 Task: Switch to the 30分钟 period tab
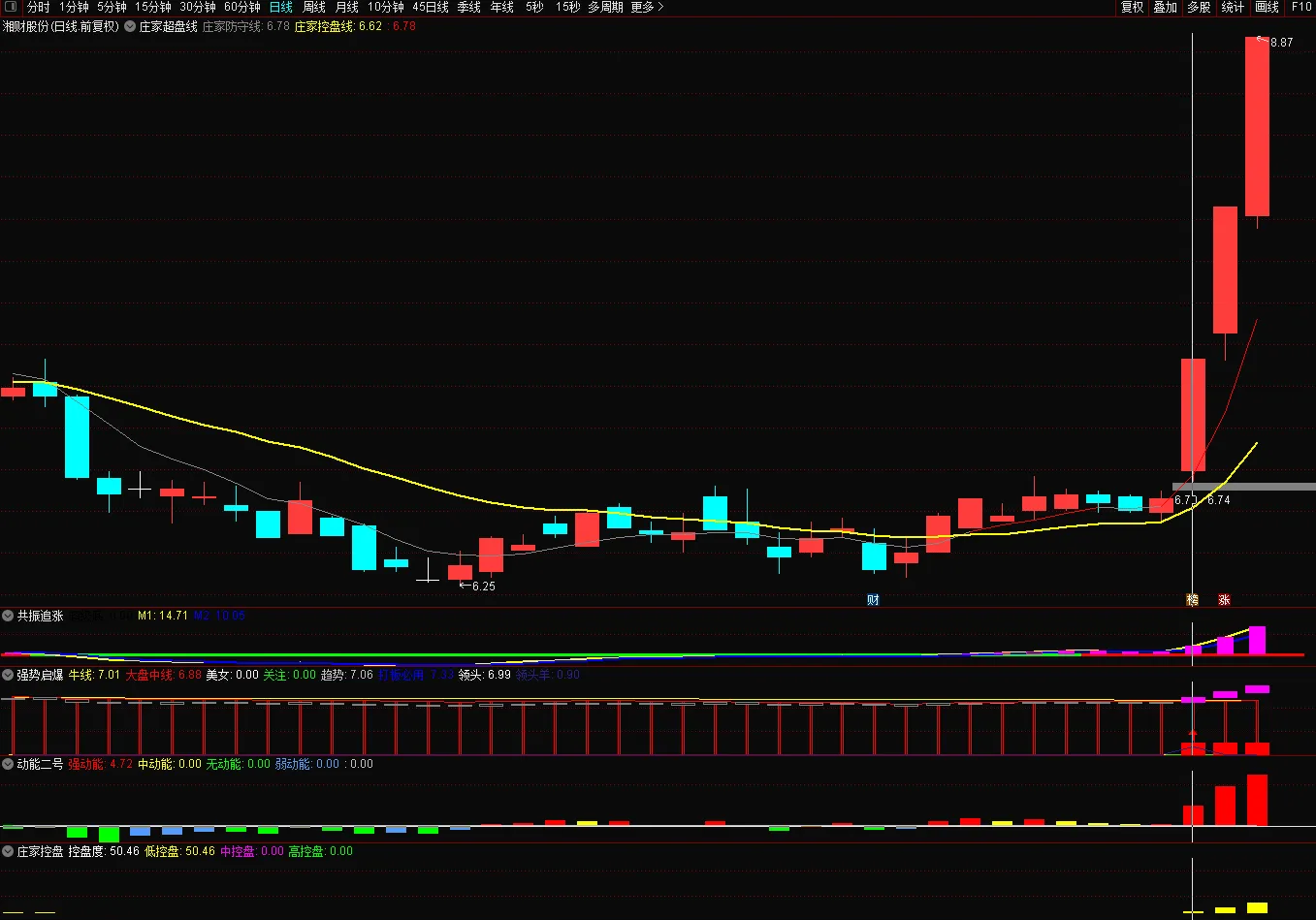point(198,7)
